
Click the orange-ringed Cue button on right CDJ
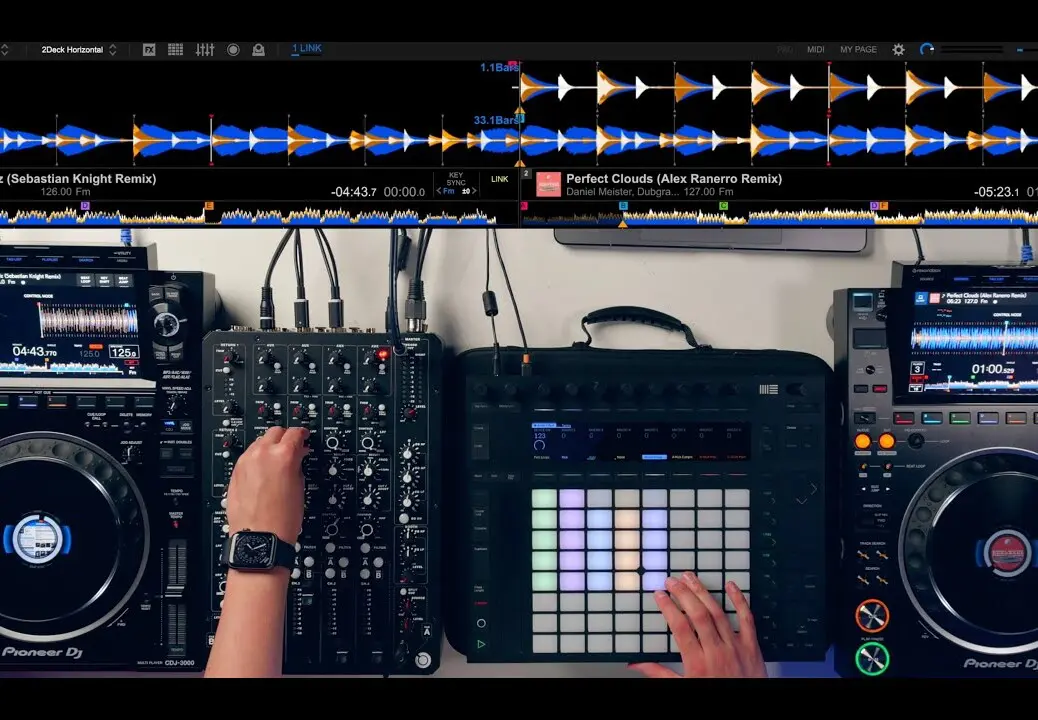(872, 616)
